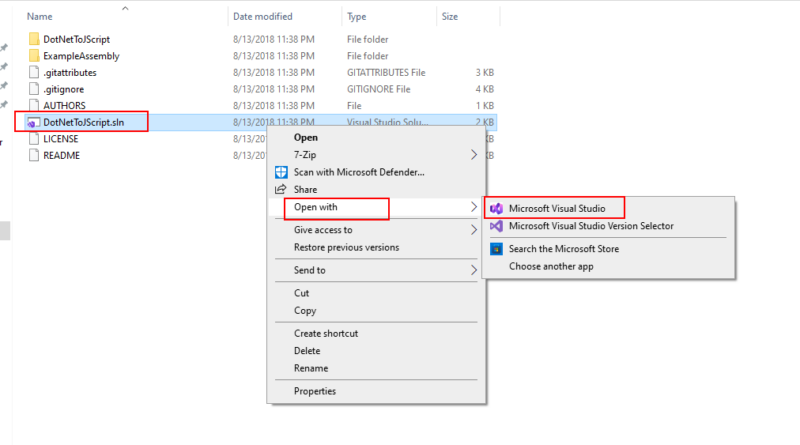Select the .gitignore file row
The width and height of the screenshot is (800, 445).
pos(64,89)
